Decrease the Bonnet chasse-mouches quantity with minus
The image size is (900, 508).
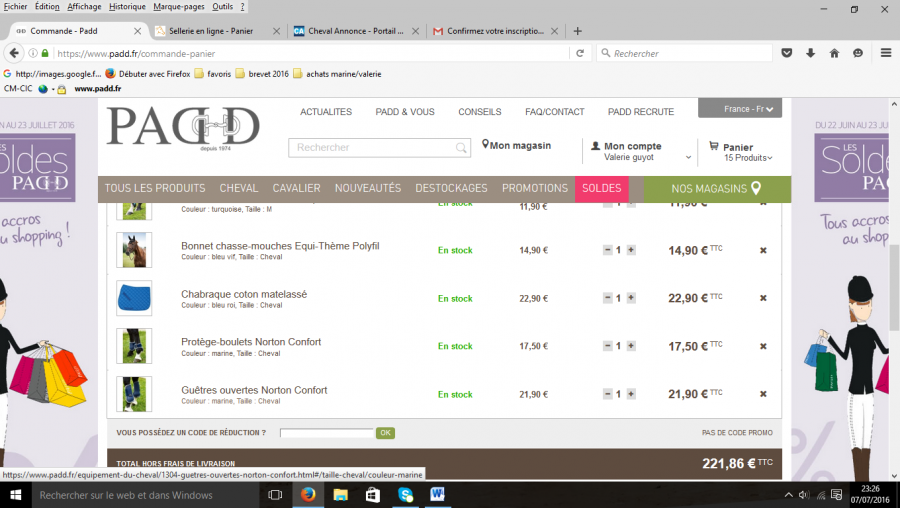tap(607, 250)
